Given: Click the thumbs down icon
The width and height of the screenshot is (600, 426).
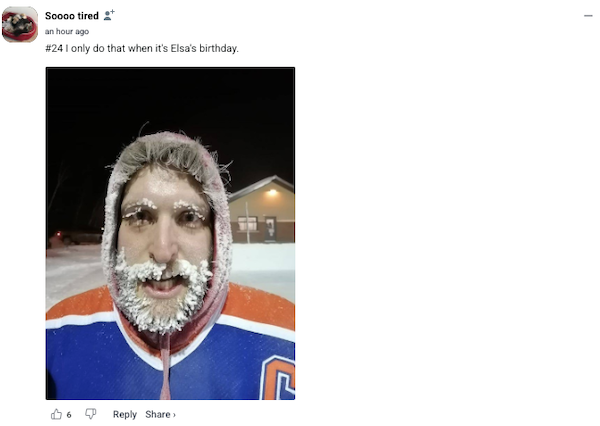Looking at the screenshot, I should point(91,414).
